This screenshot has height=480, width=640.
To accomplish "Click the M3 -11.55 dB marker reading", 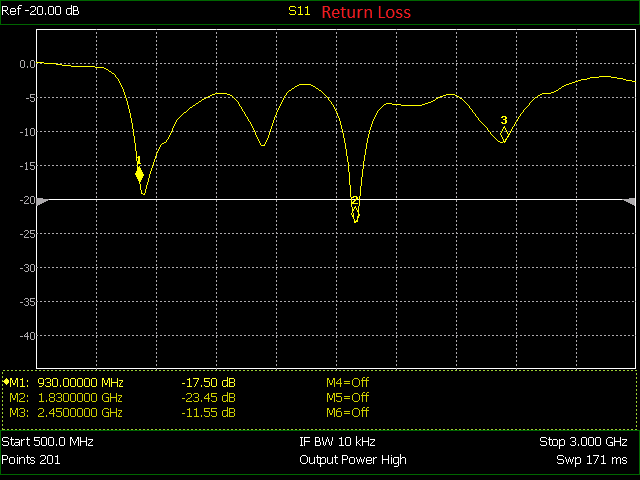I will [208, 412].
